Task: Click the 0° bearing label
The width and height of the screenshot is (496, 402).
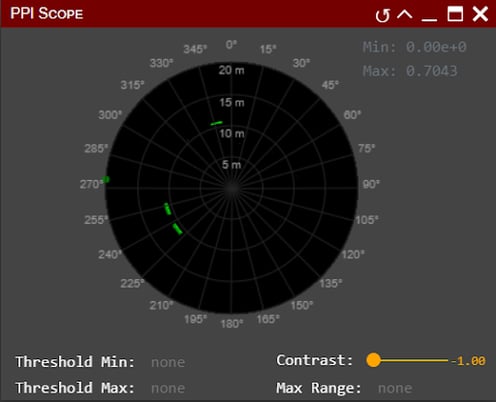Action: click(x=231, y=44)
